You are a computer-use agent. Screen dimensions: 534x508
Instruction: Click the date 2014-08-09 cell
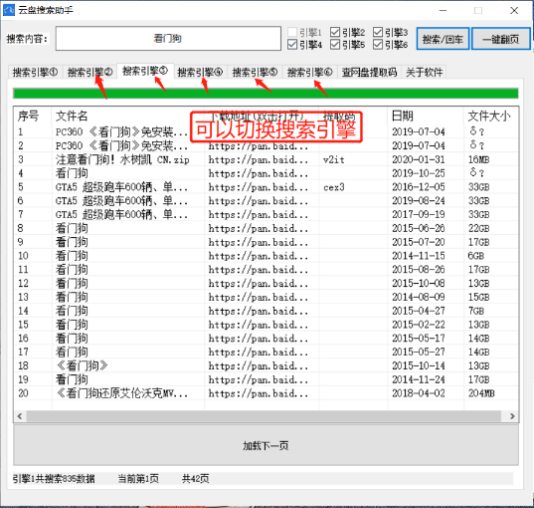click(x=419, y=297)
